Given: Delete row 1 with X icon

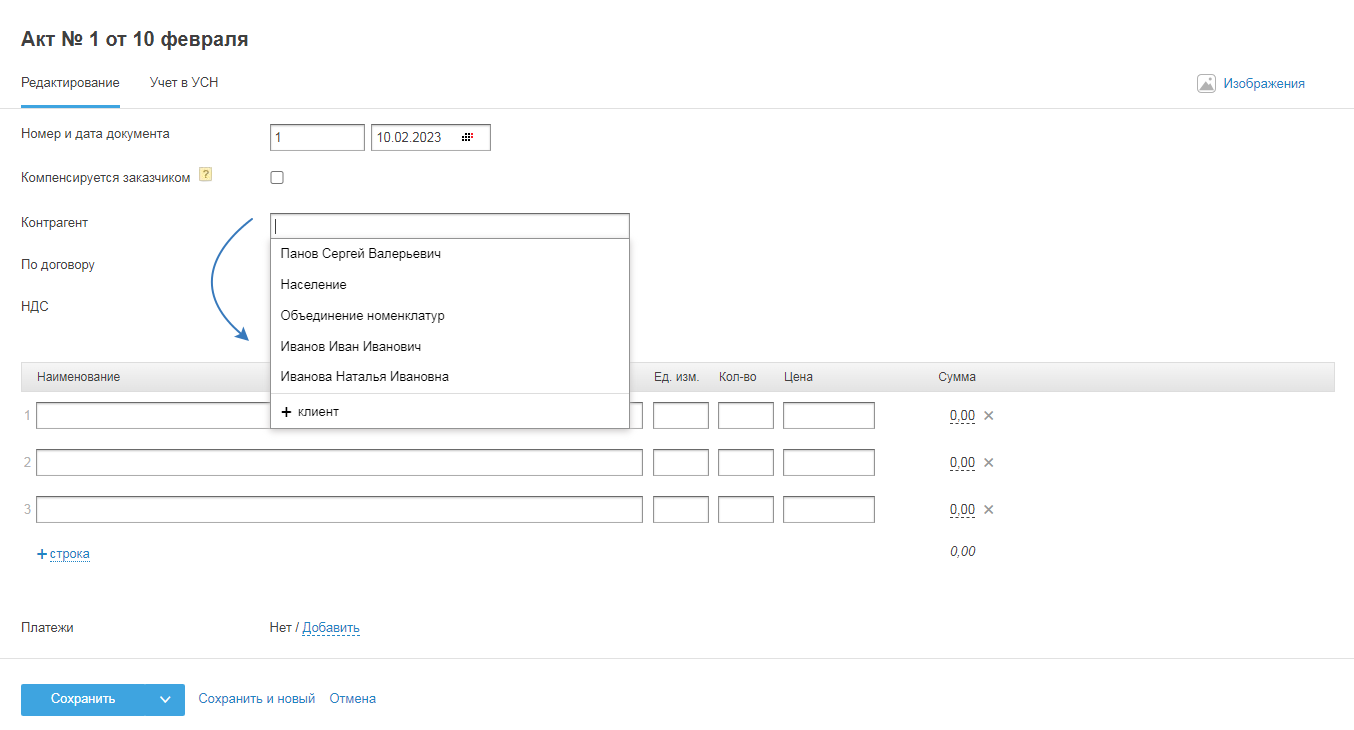Looking at the screenshot, I should click(989, 416).
